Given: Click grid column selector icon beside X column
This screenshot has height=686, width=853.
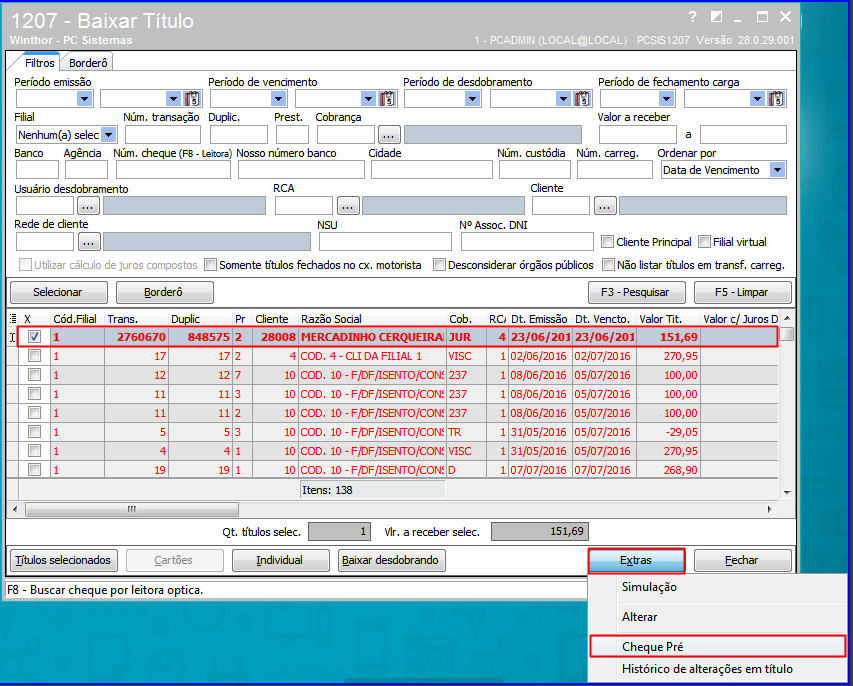Looking at the screenshot, I should coord(13,319).
